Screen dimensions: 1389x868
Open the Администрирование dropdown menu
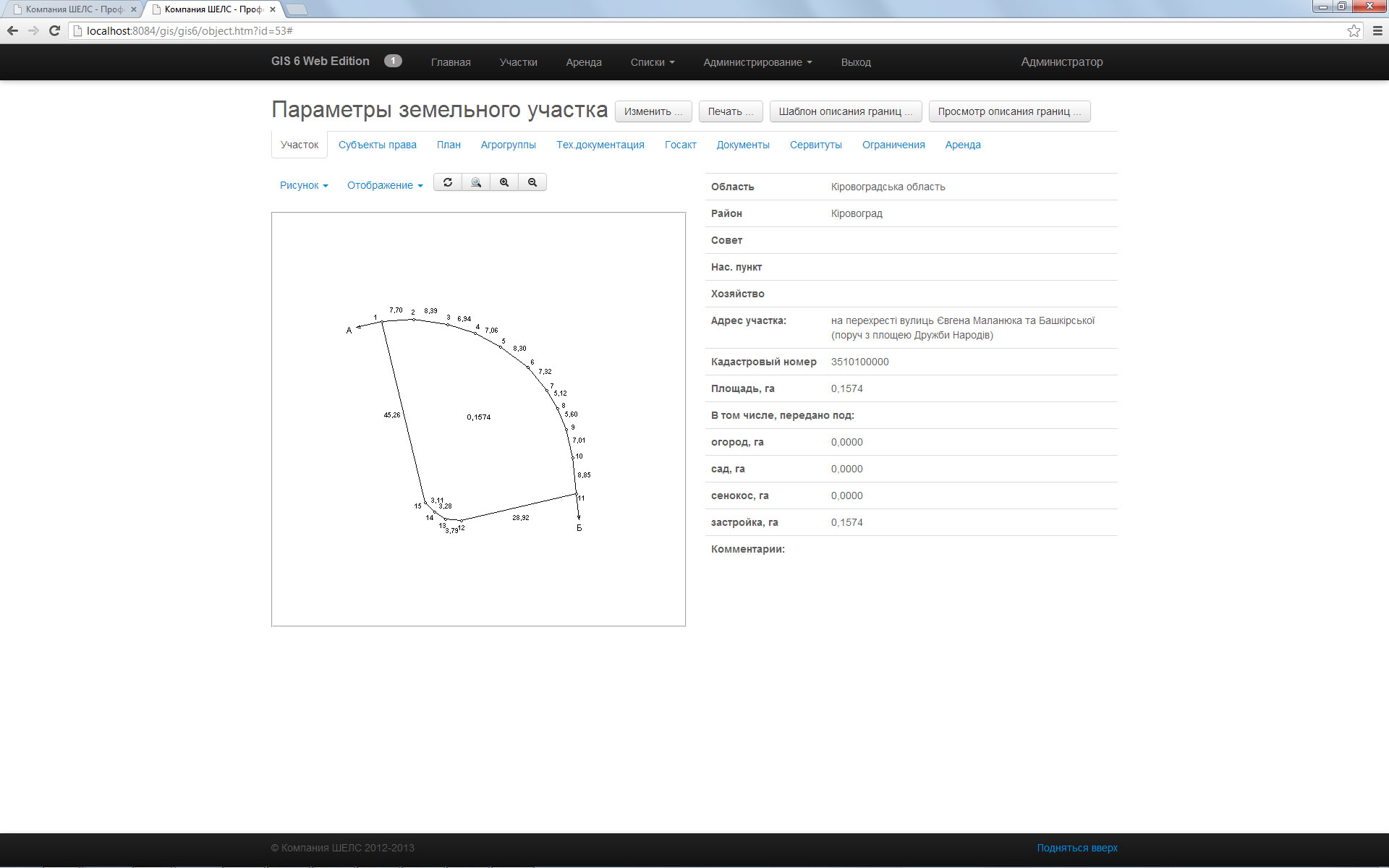757,62
